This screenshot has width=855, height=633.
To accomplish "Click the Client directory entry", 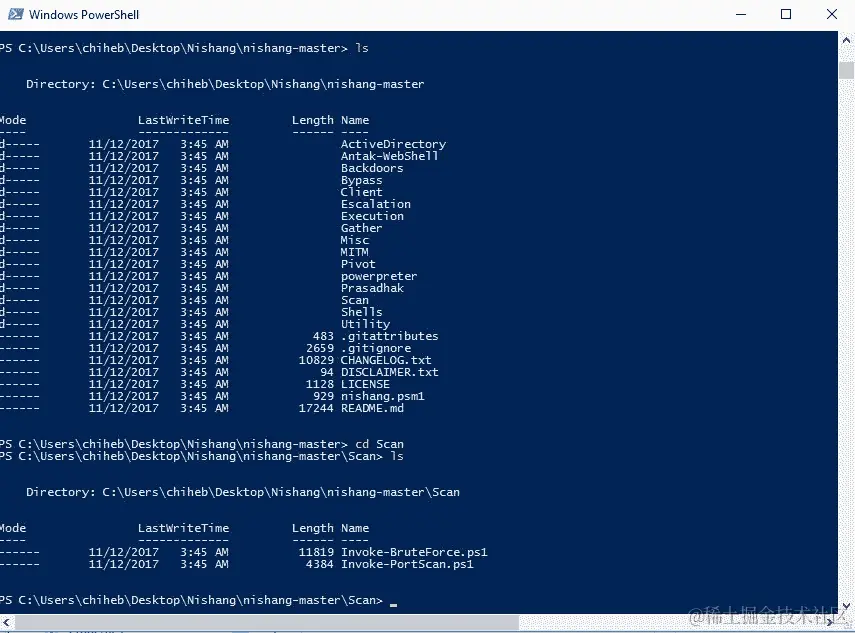I will pos(362,192).
